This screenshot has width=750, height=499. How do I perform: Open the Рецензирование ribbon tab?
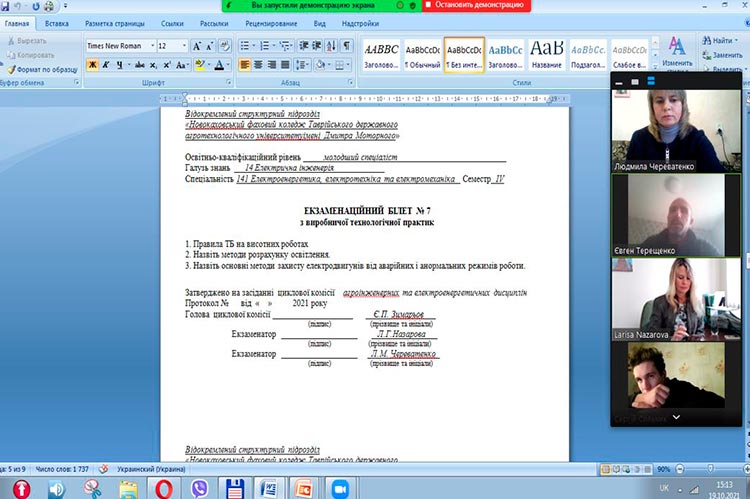point(270,22)
